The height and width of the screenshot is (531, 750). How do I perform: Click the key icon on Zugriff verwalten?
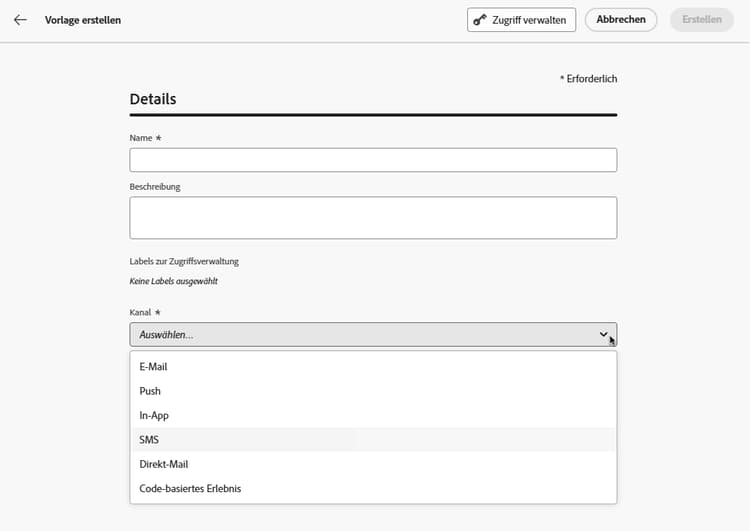pos(480,20)
